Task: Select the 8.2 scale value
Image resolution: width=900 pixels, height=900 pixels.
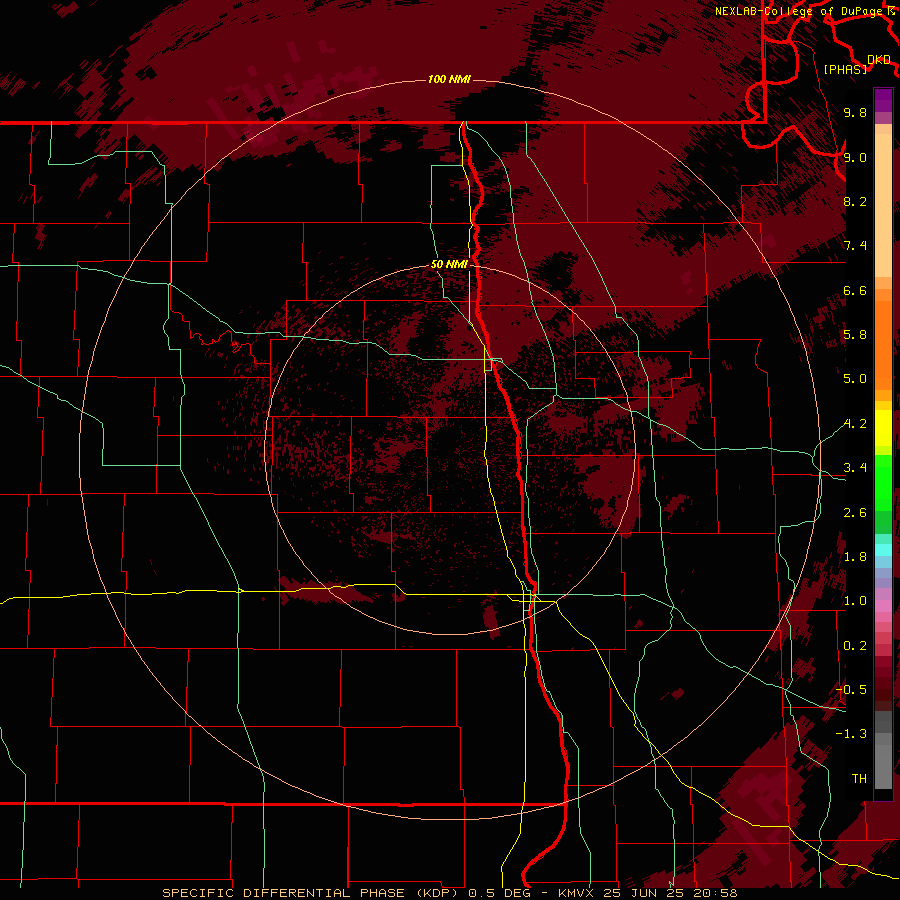Action: click(x=855, y=201)
